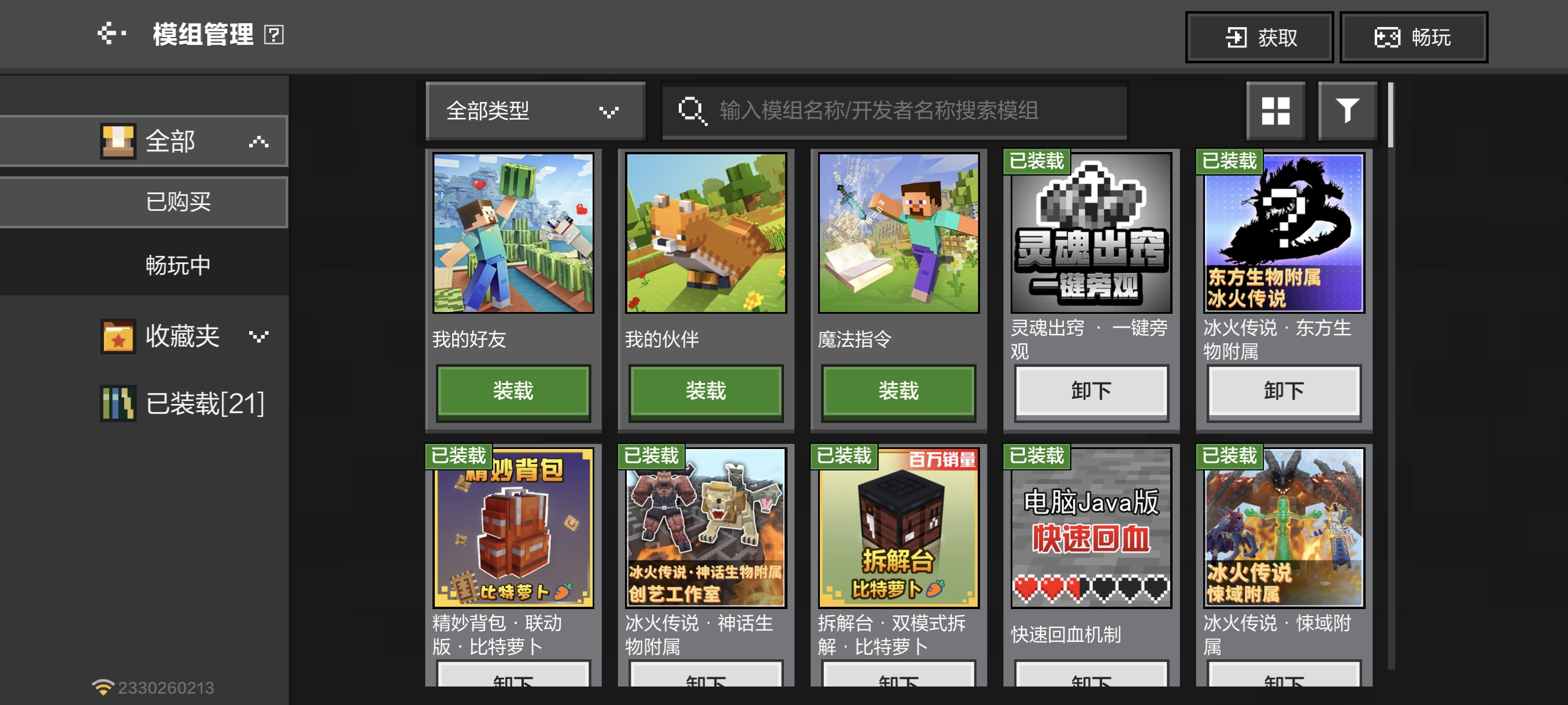The height and width of the screenshot is (705, 1568).
Task: Click 已装载 badge on 拆解台 card
Action: [844, 456]
